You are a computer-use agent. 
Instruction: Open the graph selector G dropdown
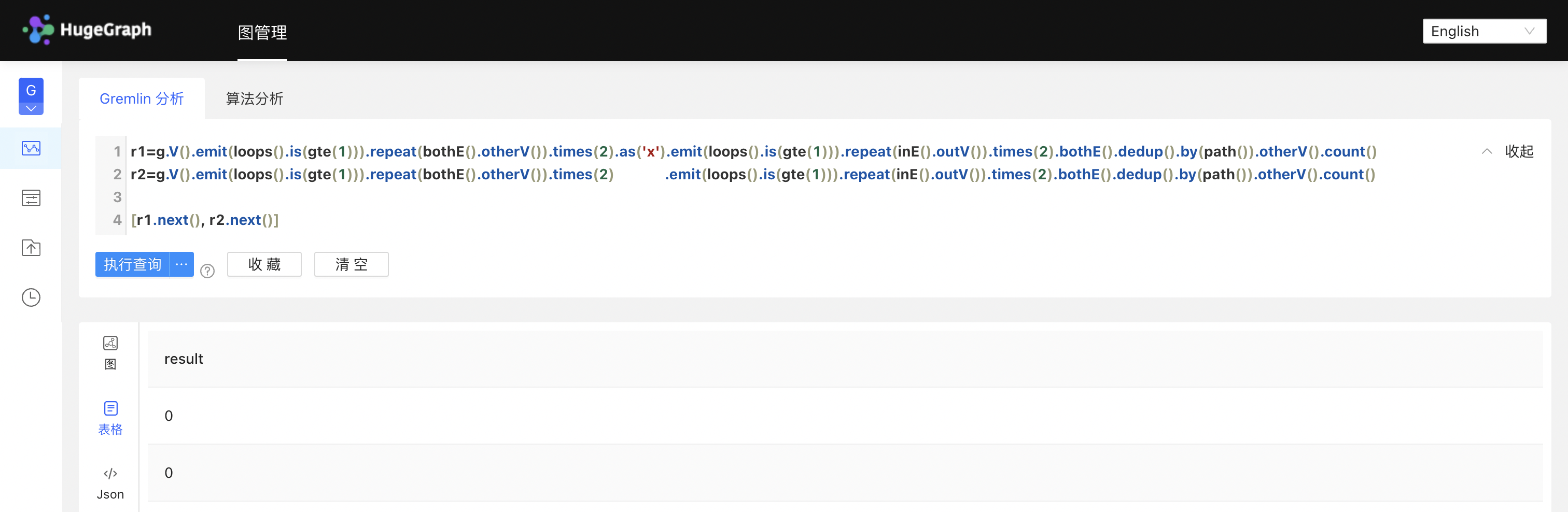[31, 96]
